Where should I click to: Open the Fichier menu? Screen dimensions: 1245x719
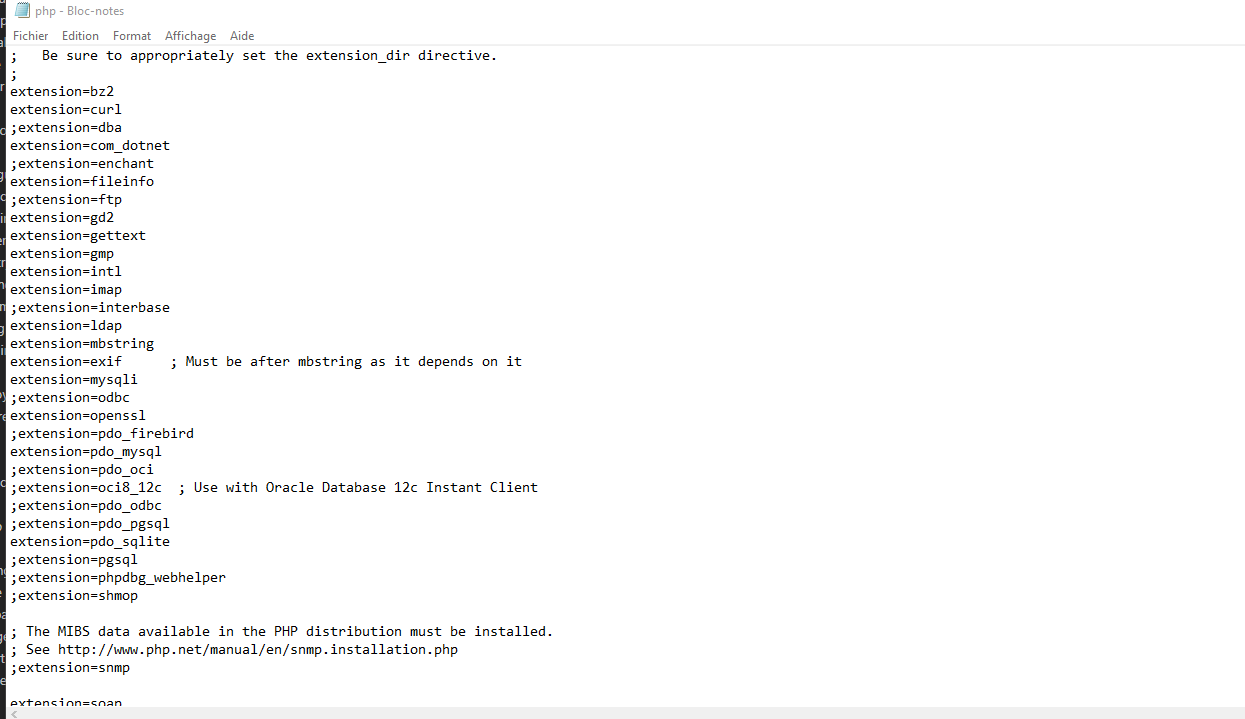coord(30,35)
